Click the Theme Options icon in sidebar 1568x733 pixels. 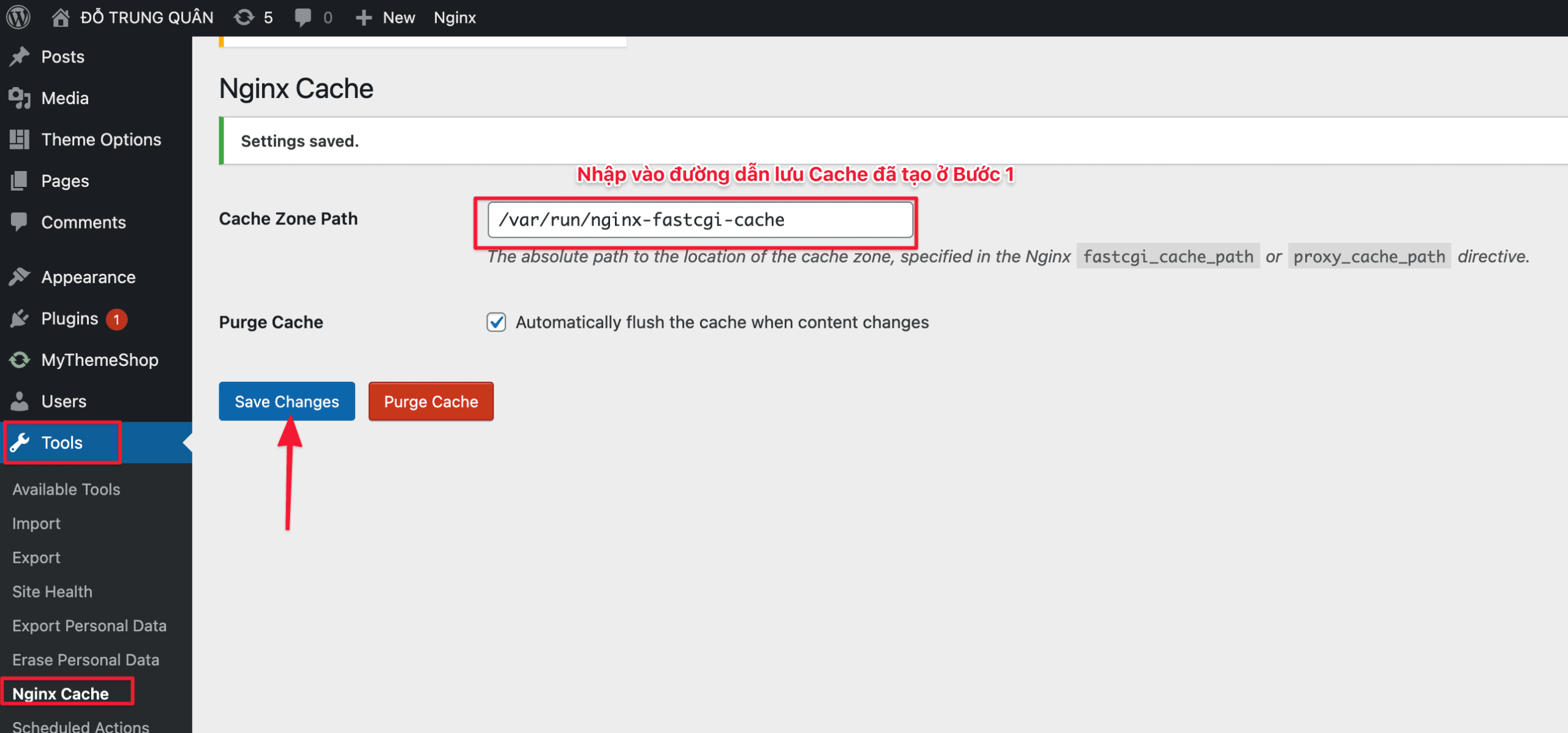19,139
